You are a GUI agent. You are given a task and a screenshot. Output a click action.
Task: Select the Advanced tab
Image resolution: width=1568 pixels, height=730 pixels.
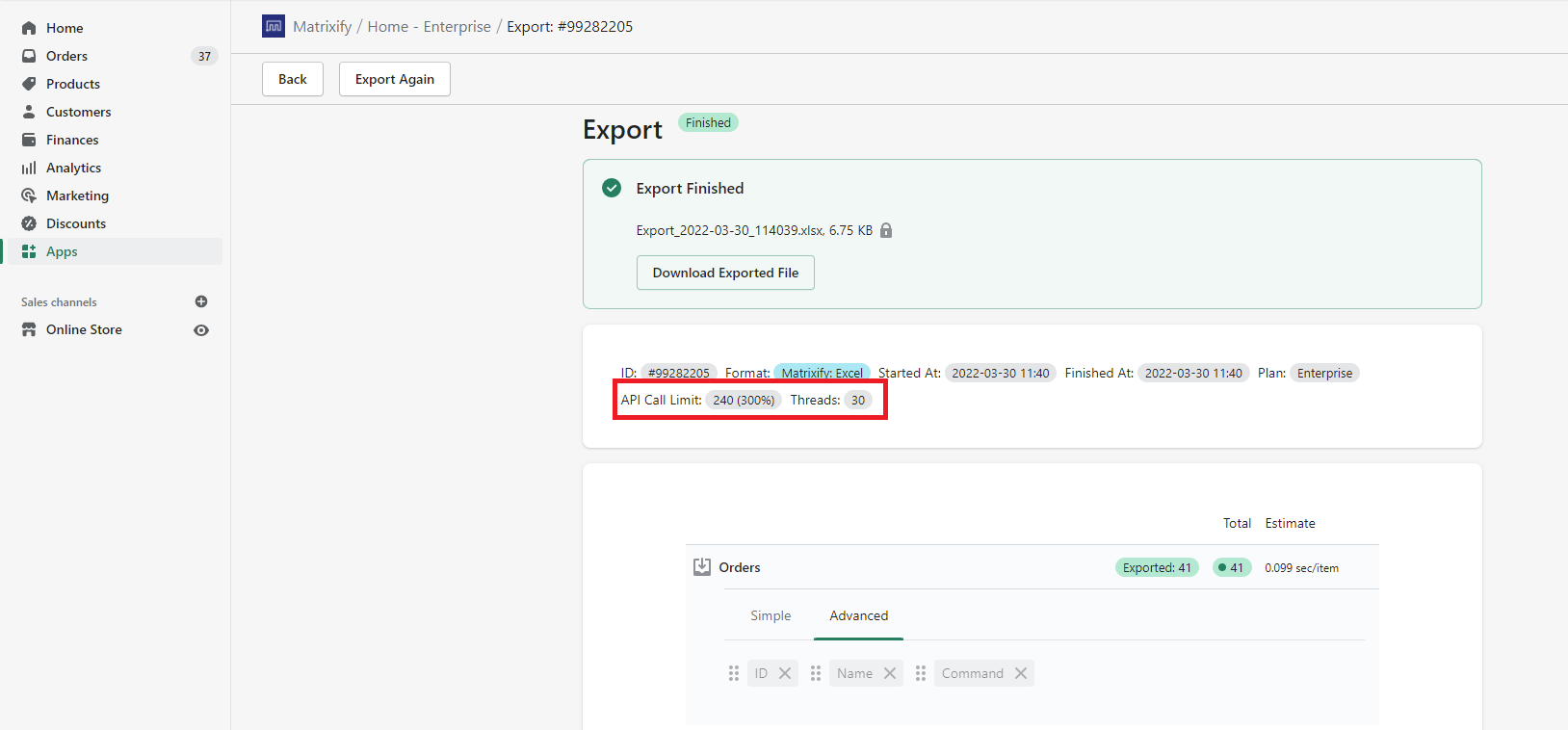coord(858,615)
